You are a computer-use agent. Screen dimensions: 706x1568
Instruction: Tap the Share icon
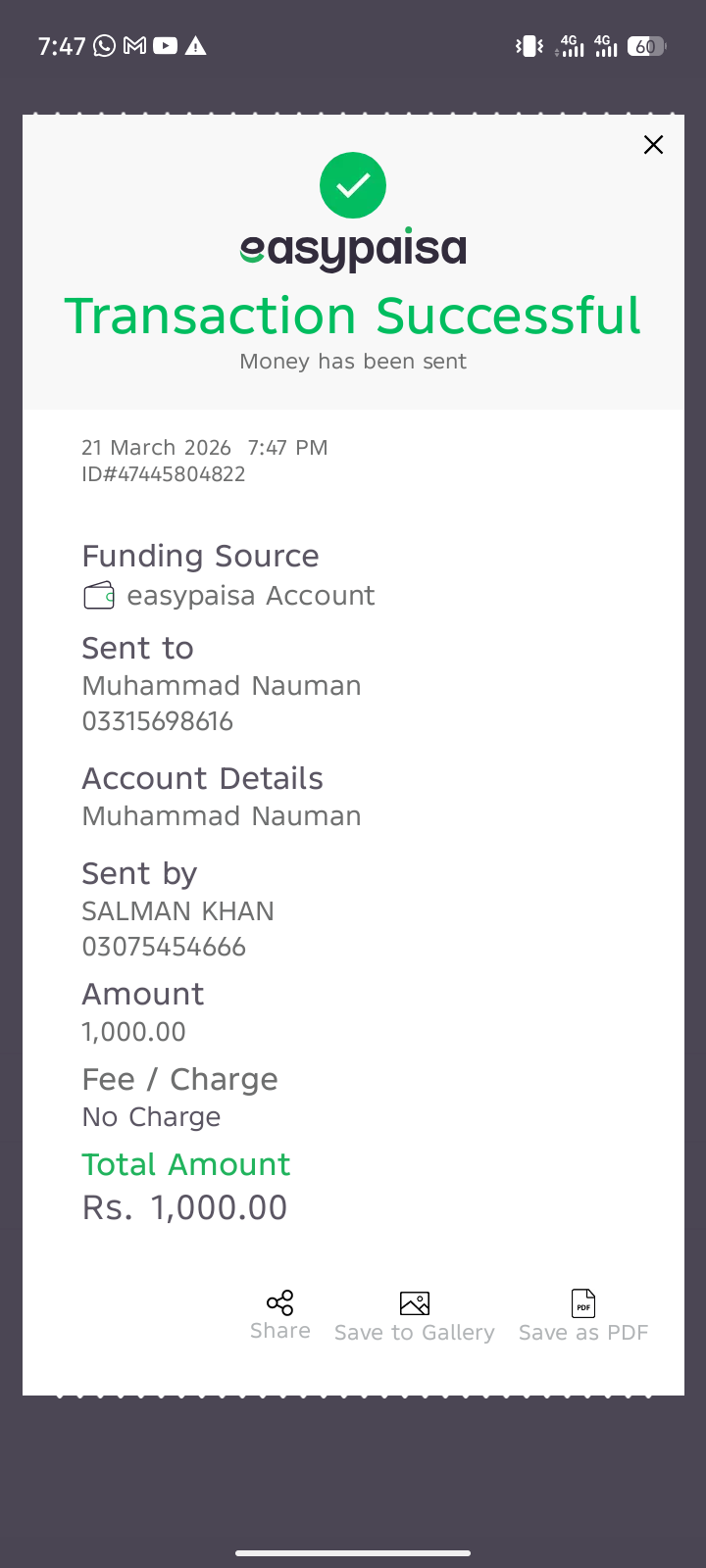tap(279, 1302)
